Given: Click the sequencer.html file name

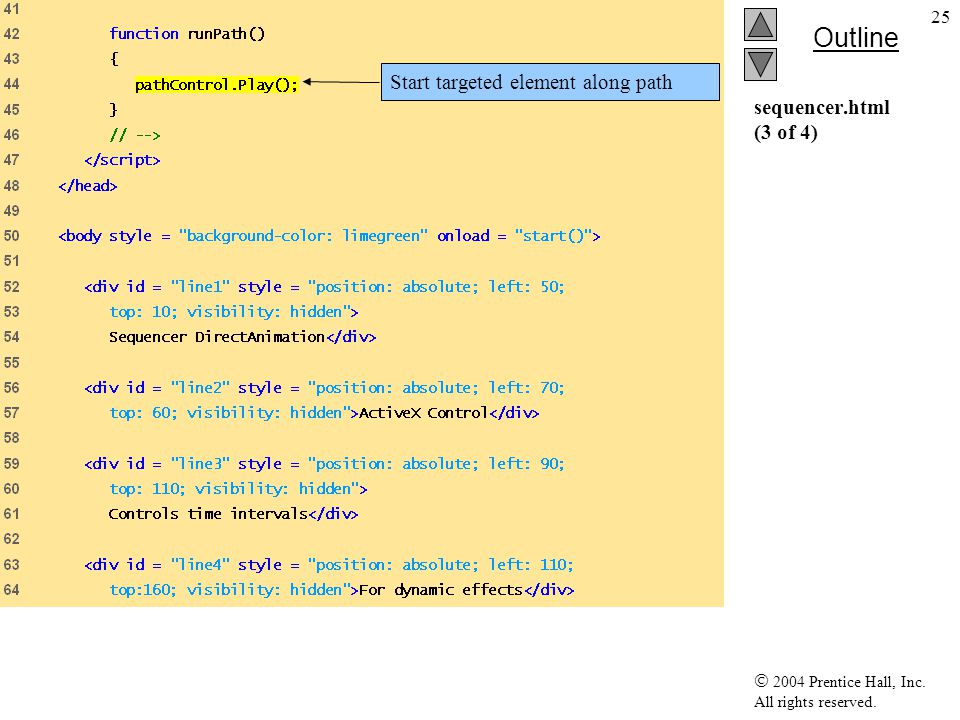Looking at the screenshot, I should coord(822,108).
